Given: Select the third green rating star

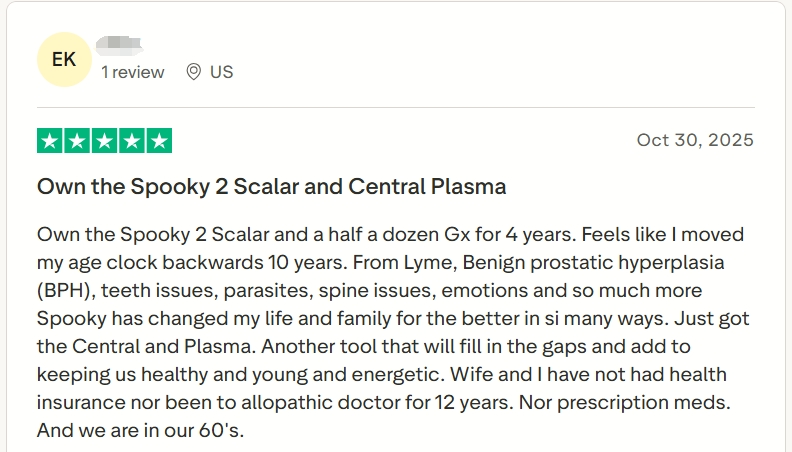Looking at the screenshot, I should 104,141.
